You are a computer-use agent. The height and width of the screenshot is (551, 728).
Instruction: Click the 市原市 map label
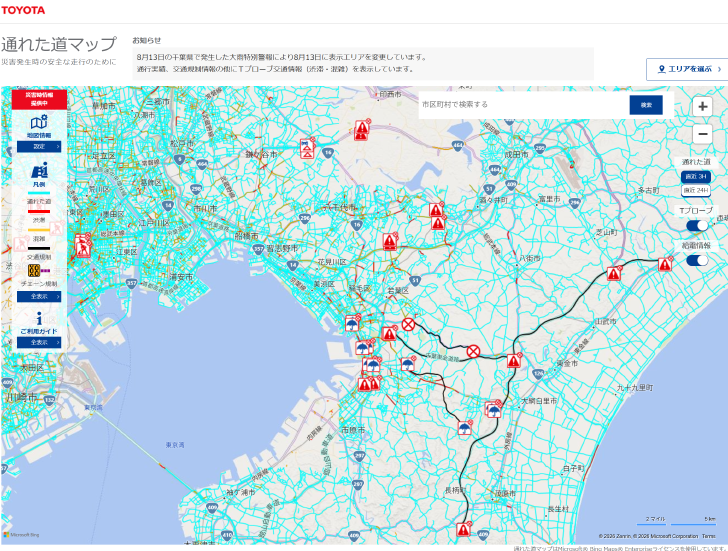pos(353,430)
